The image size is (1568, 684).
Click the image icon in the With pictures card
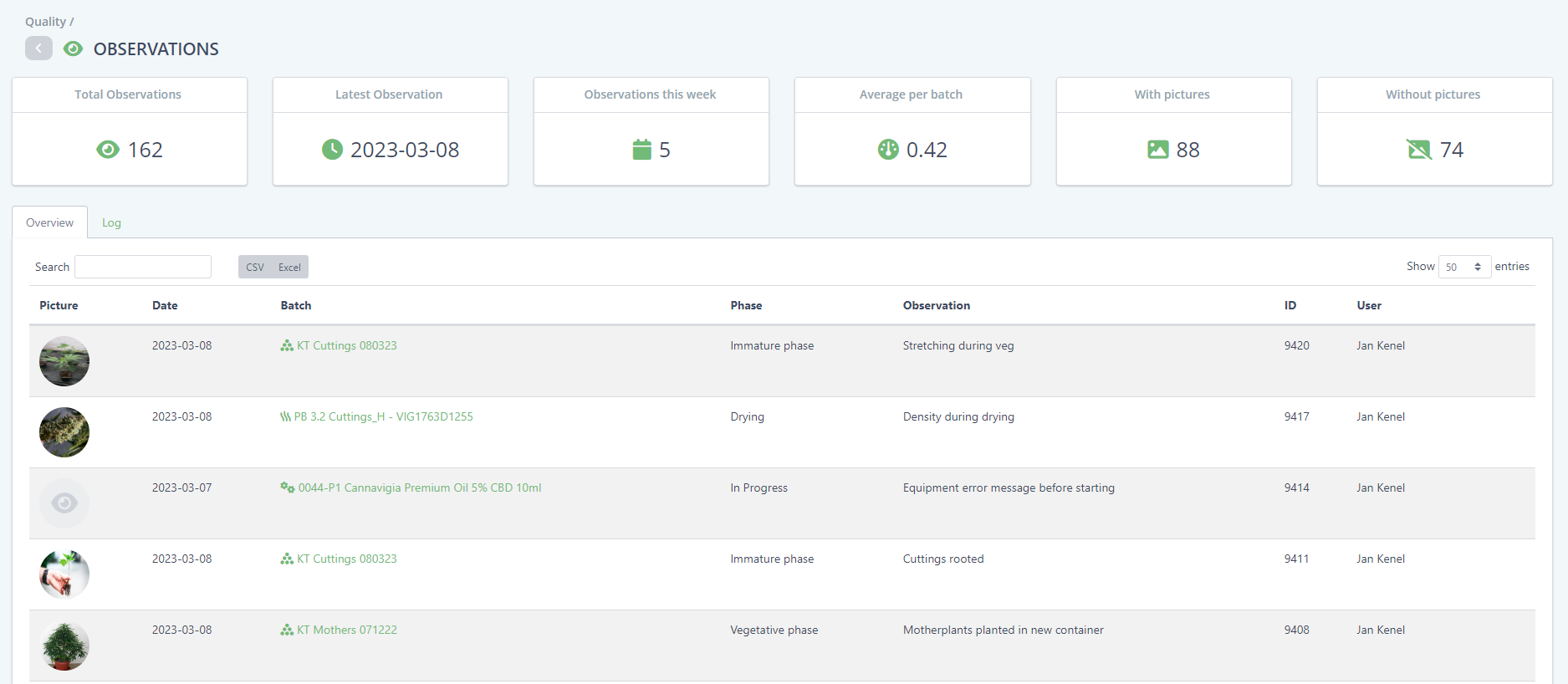click(x=1157, y=150)
